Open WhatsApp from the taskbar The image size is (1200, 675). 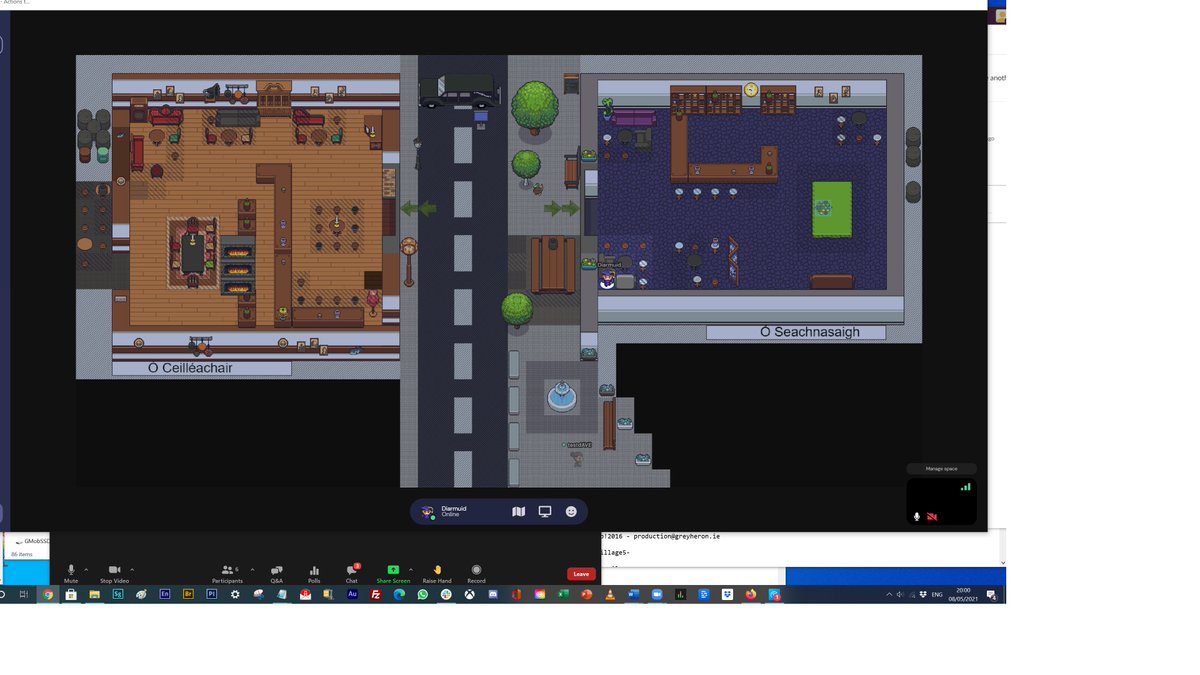pyautogui.click(x=422, y=594)
